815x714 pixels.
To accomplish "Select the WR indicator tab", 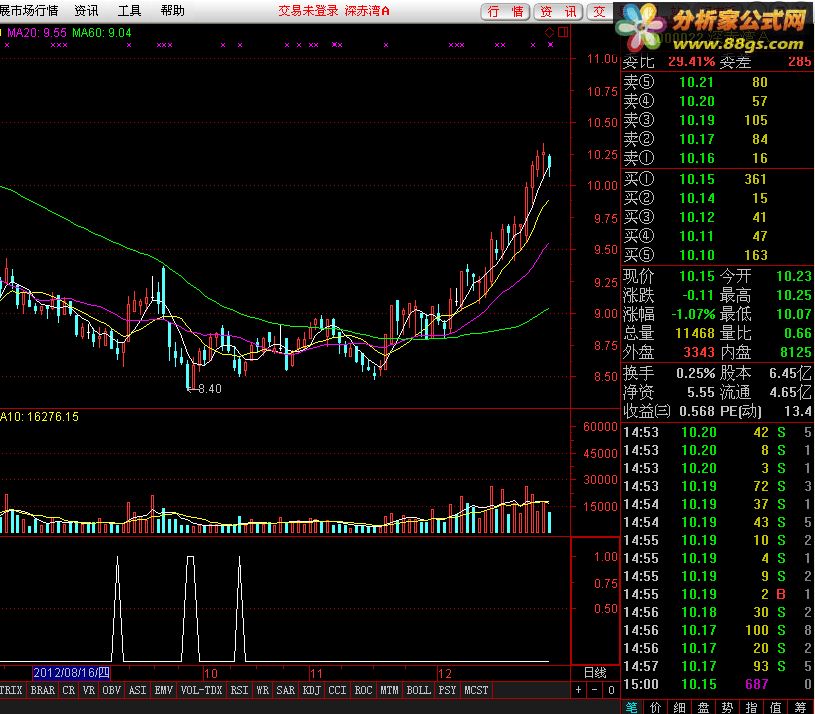I will tap(262, 690).
